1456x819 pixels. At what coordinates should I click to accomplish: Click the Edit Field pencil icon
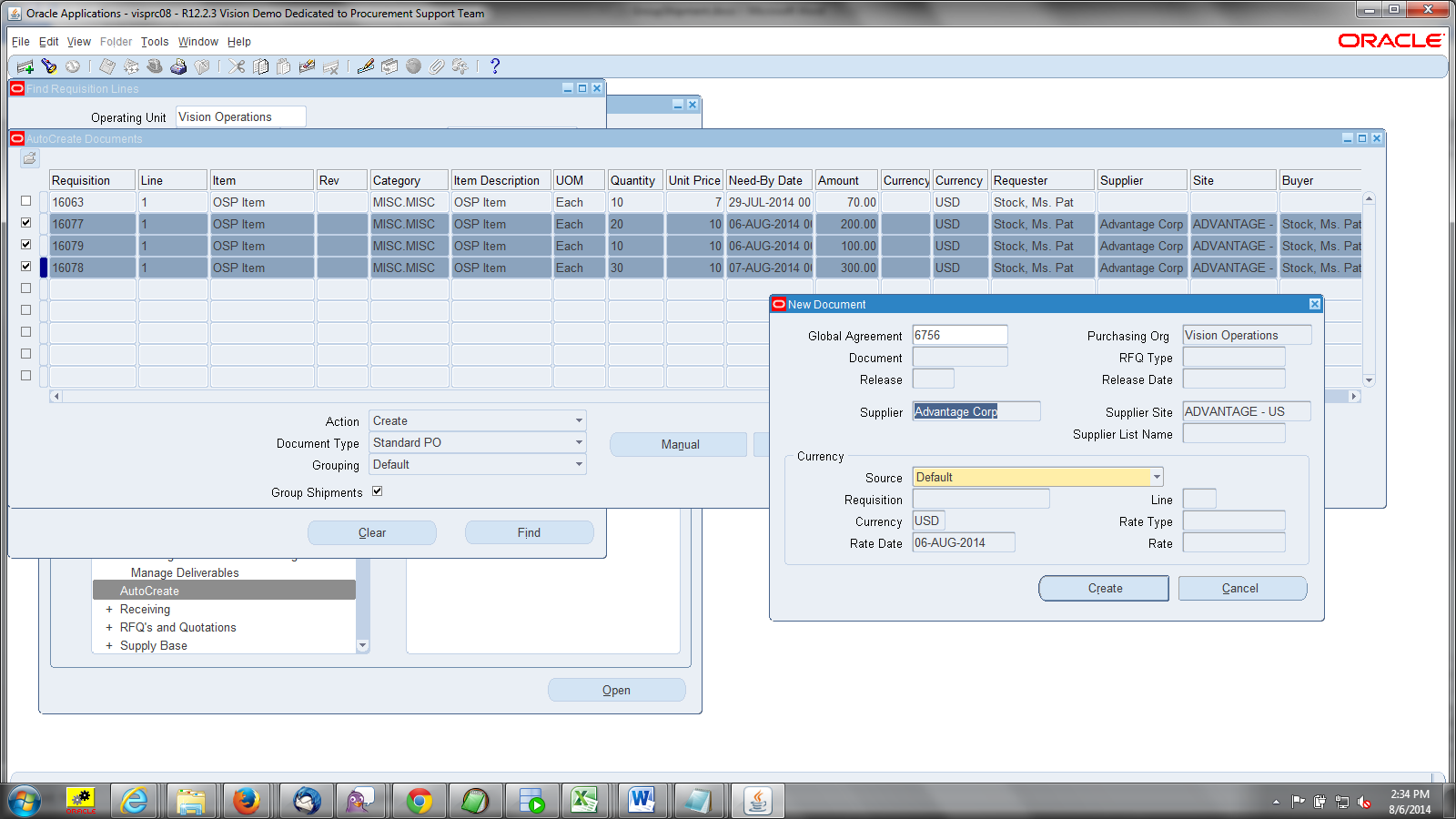[366, 66]
